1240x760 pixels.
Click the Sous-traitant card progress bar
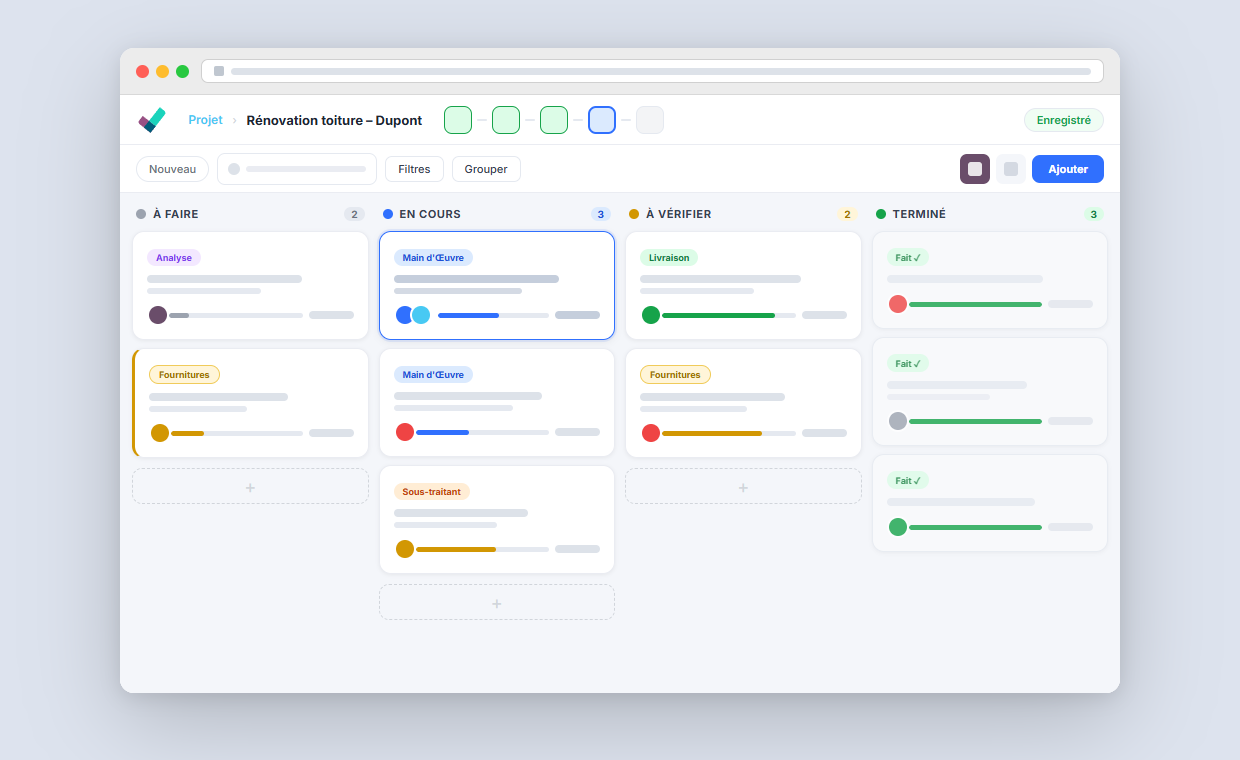click(x=482, y=549)
